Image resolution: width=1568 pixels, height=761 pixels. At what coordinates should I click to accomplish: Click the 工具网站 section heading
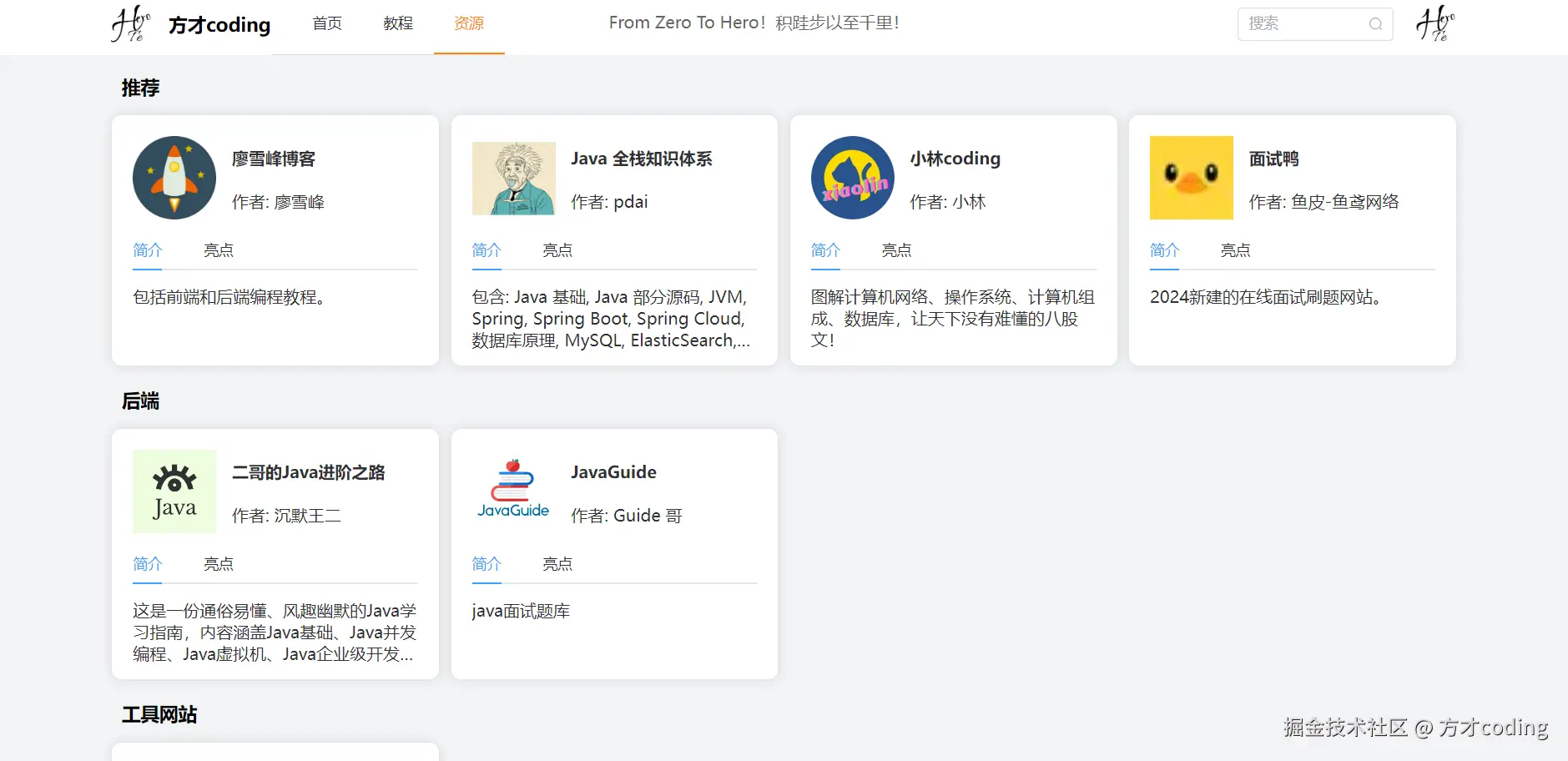[159, 715]
